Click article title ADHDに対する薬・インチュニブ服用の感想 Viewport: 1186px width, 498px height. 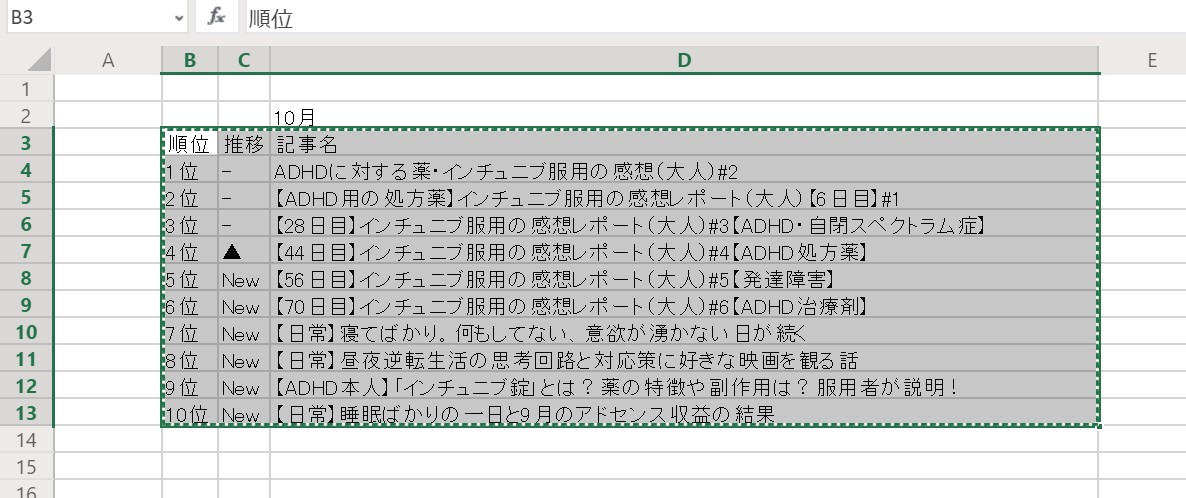[684, 170]
